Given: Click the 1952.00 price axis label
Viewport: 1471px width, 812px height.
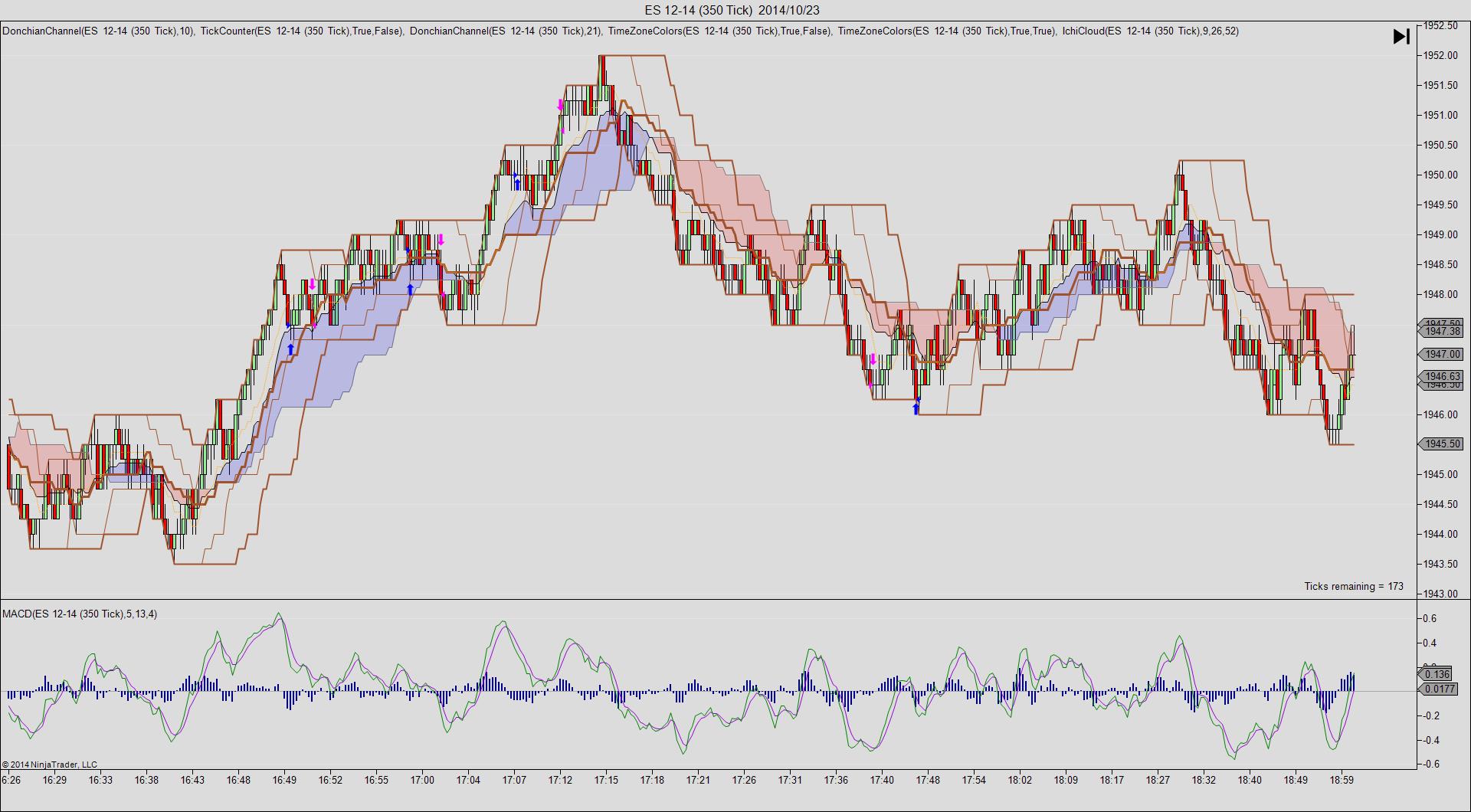Looking at the screenshot, I should pos(1440,55).
